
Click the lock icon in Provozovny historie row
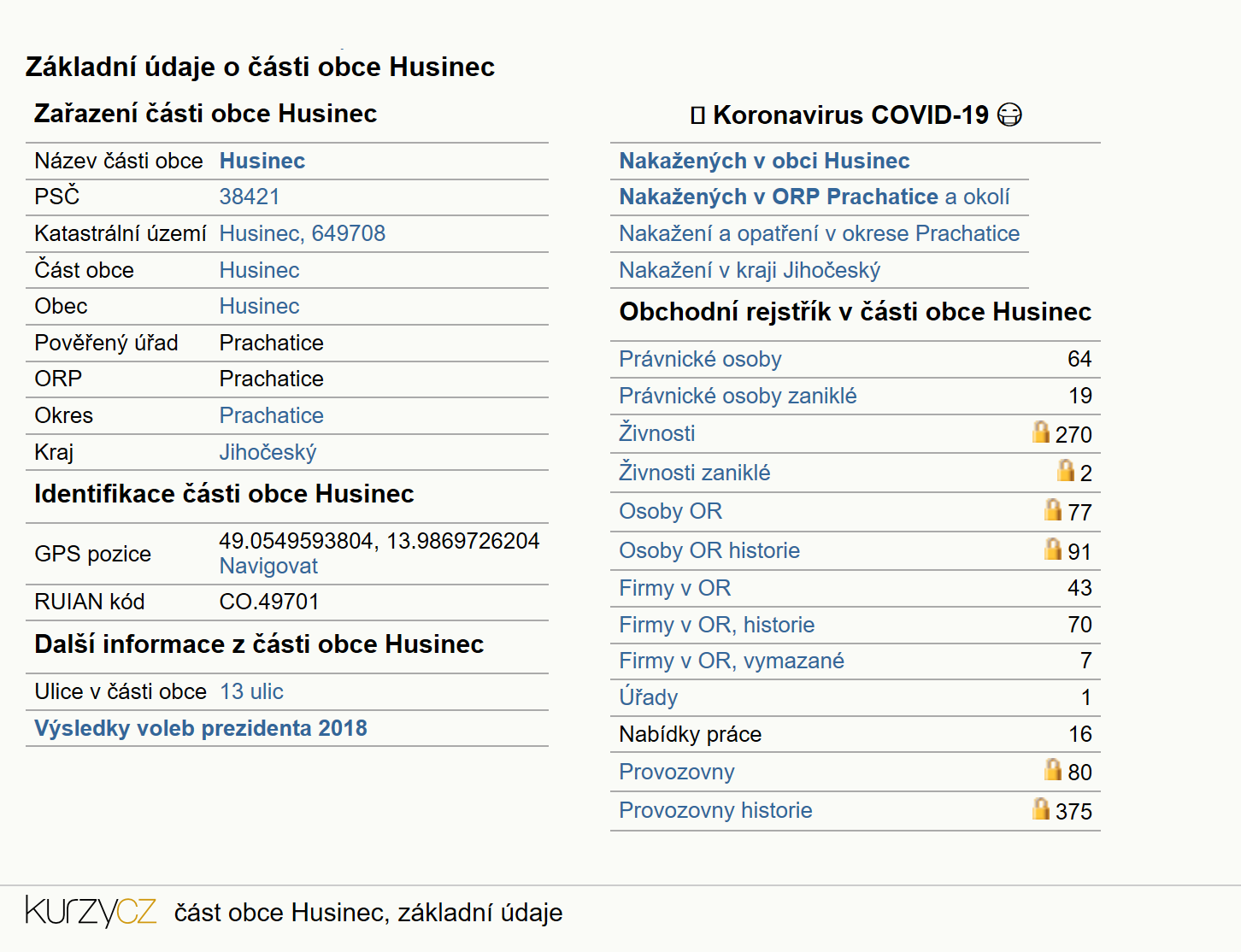pos(1040,808)
